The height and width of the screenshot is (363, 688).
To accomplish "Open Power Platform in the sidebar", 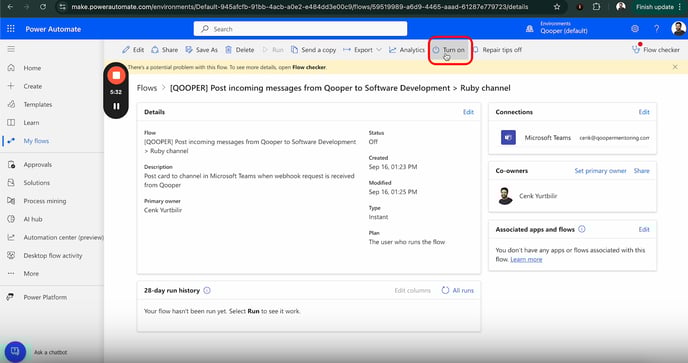I will (45, 297).
